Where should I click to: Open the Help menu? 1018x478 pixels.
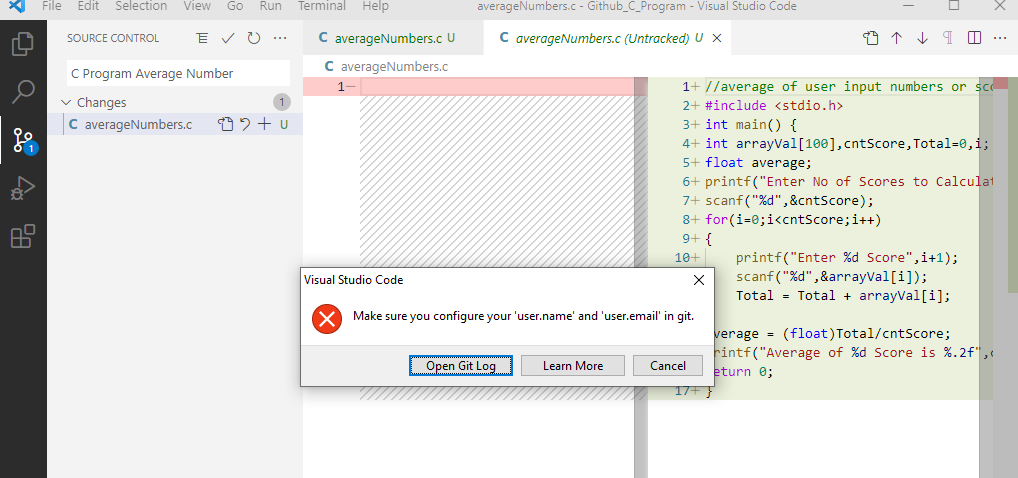375,6
